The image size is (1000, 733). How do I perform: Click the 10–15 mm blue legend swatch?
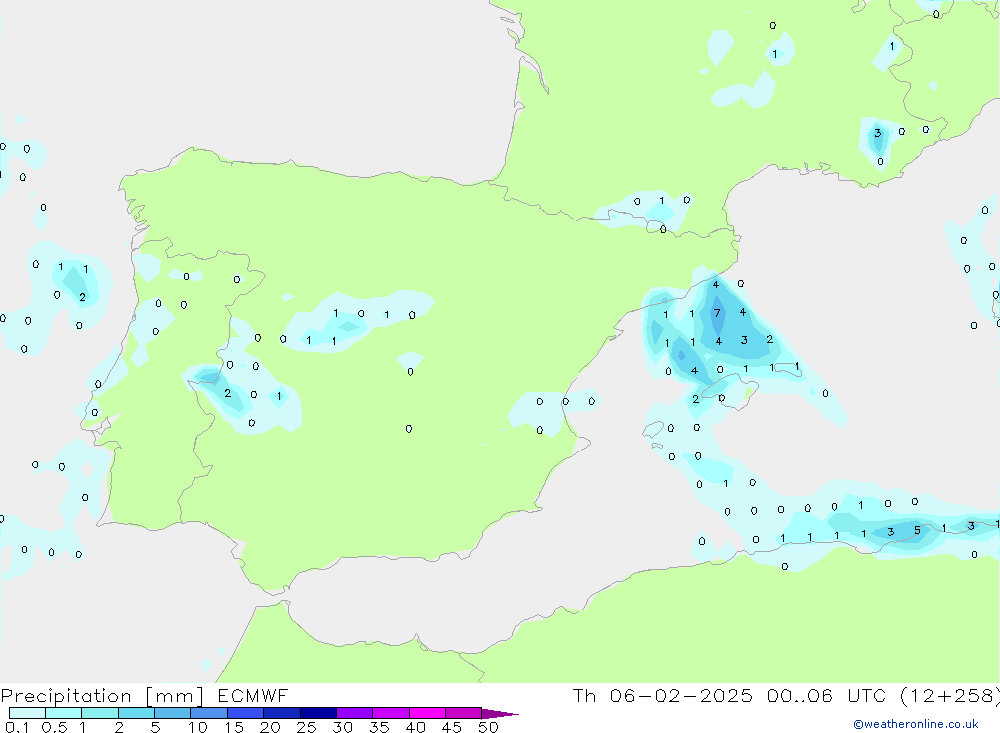pos(209,713)
